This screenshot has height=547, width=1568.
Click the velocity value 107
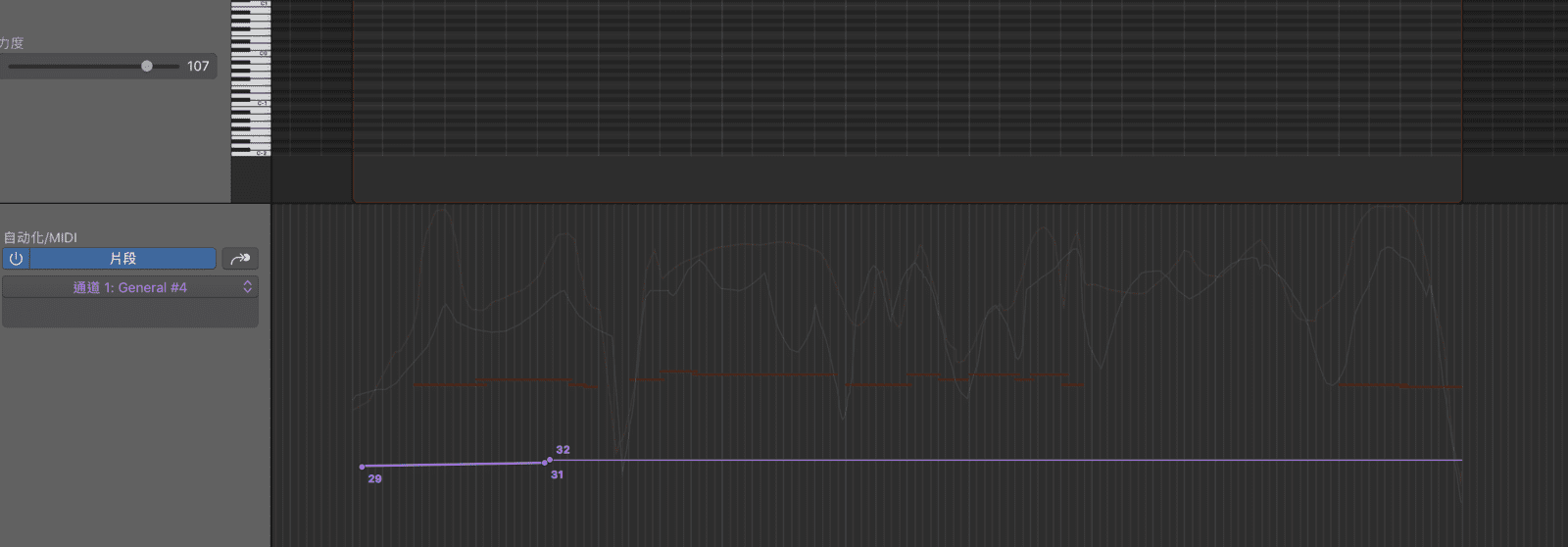pos(198,67)
